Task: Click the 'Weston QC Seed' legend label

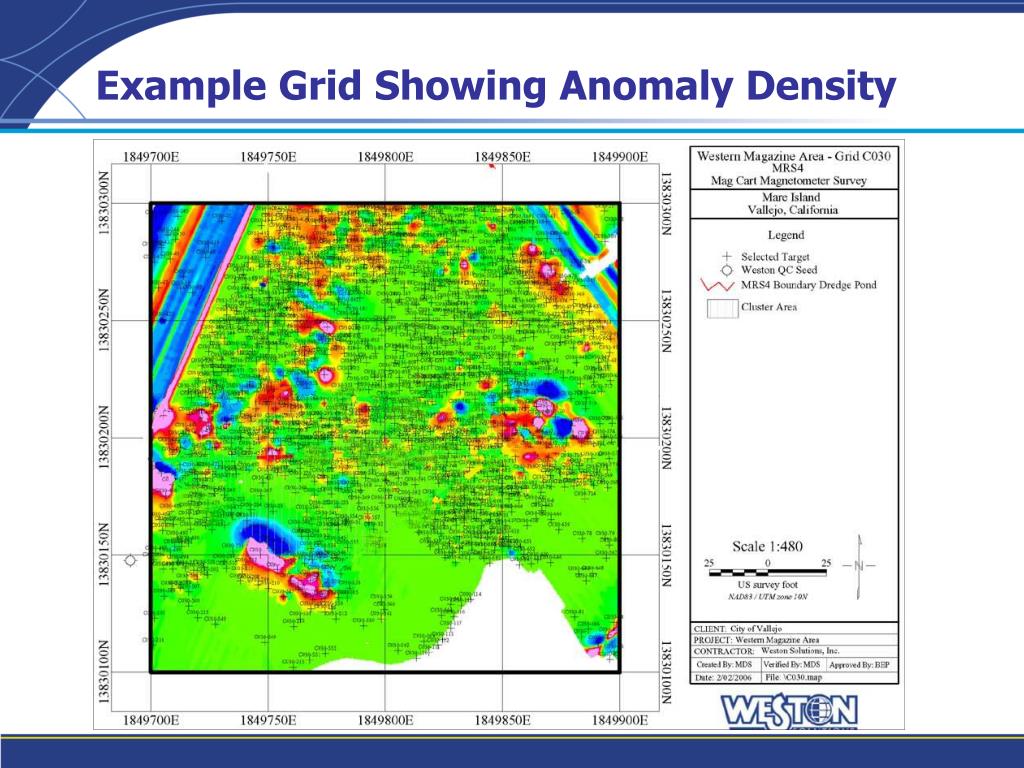Action: pyautogui.click(x=778, y=270)
